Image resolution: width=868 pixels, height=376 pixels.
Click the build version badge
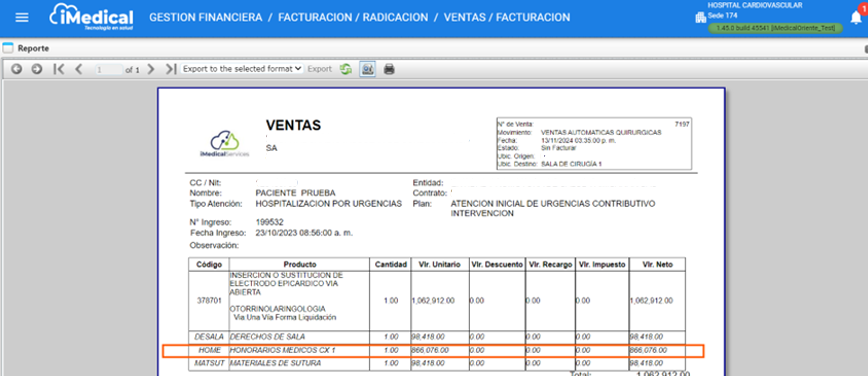point(776,28)
